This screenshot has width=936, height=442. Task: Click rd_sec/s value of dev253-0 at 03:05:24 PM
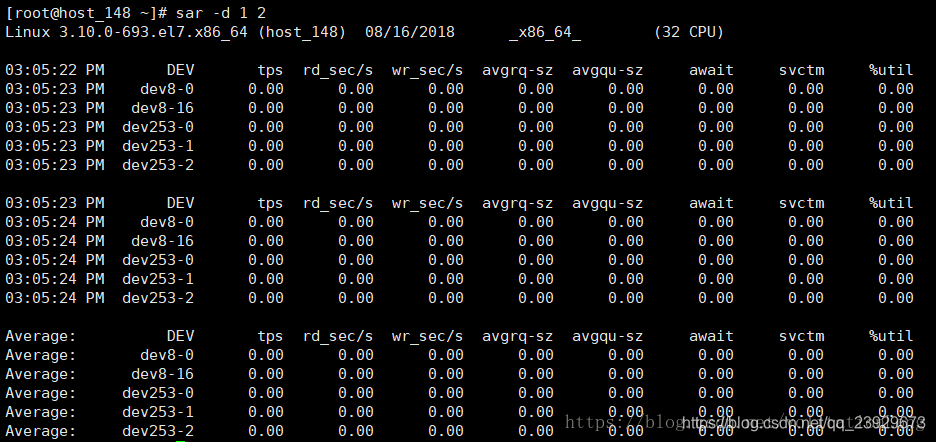point(356,260)
